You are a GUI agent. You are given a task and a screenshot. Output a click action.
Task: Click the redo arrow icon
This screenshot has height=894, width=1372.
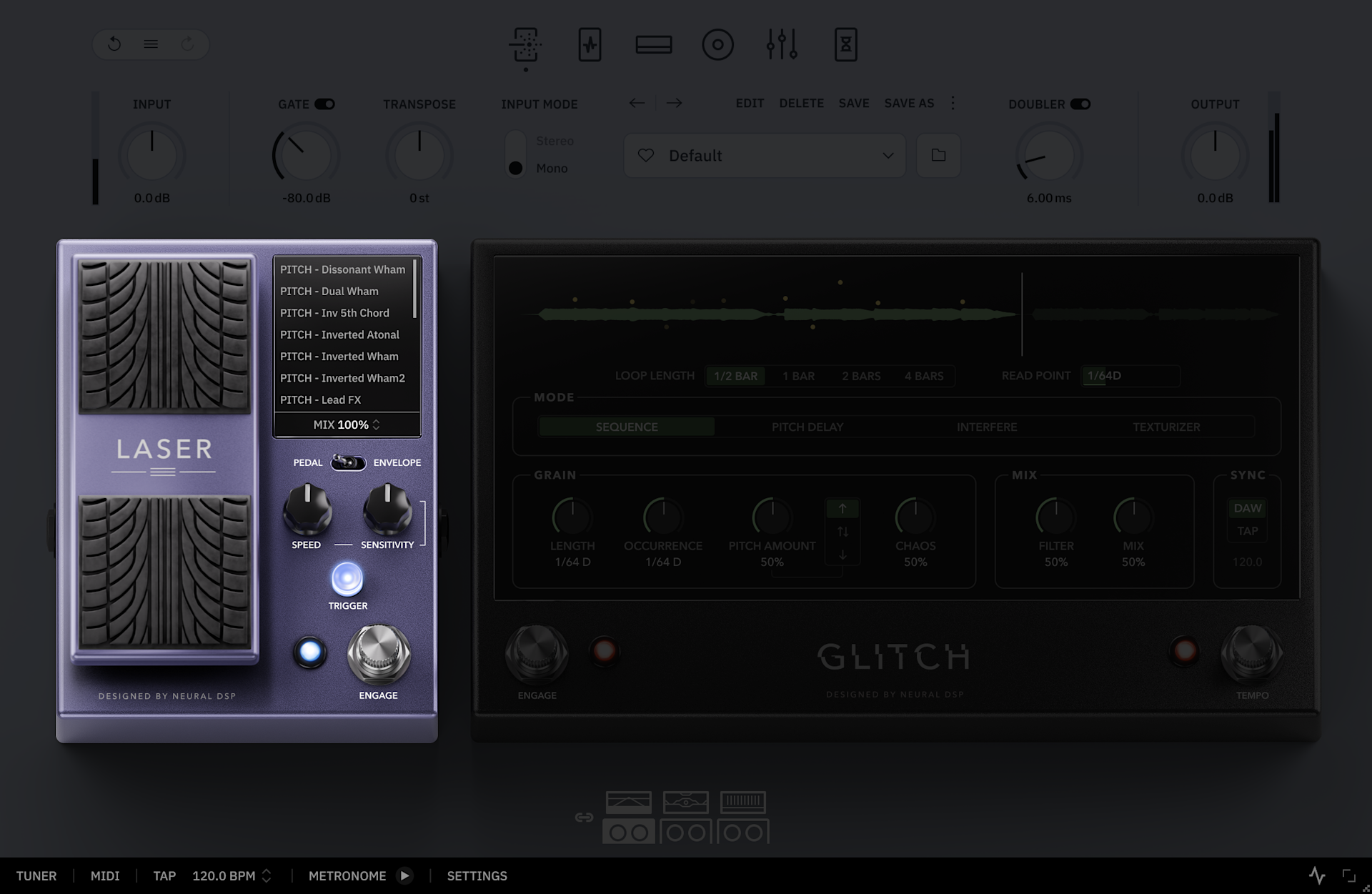click(x=187, y=44)
